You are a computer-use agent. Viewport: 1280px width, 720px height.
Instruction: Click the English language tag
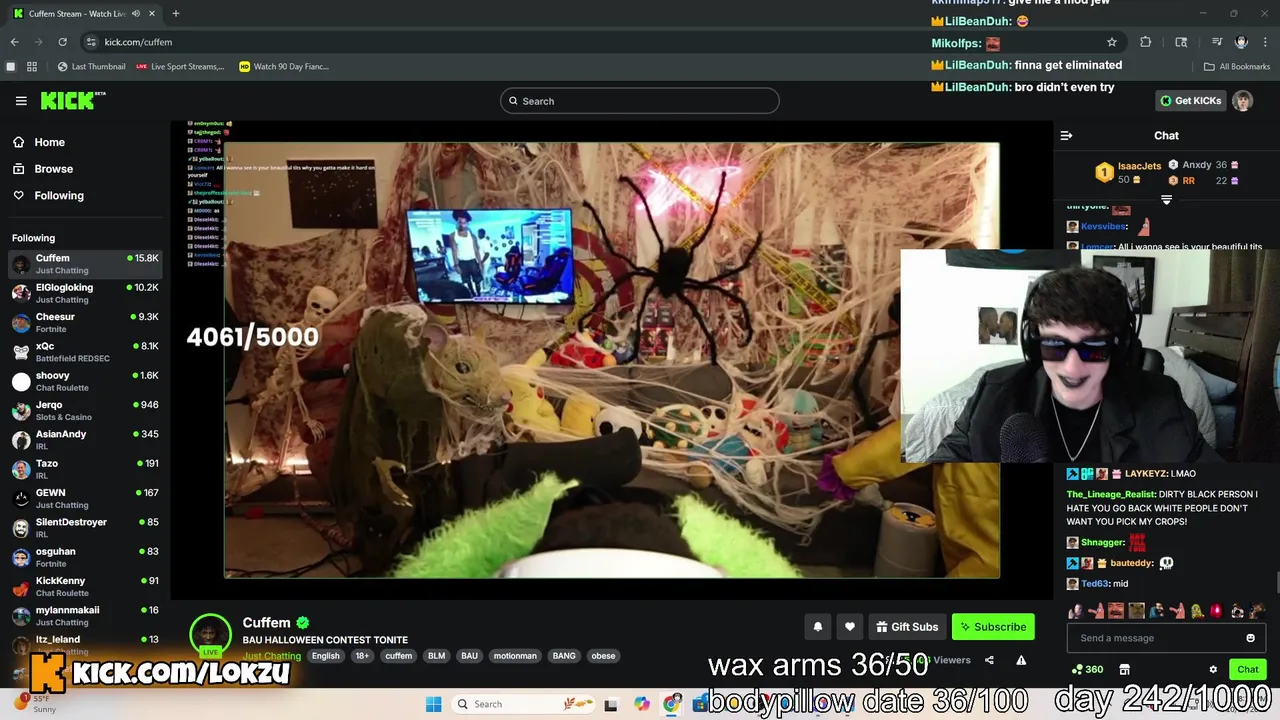326,656
